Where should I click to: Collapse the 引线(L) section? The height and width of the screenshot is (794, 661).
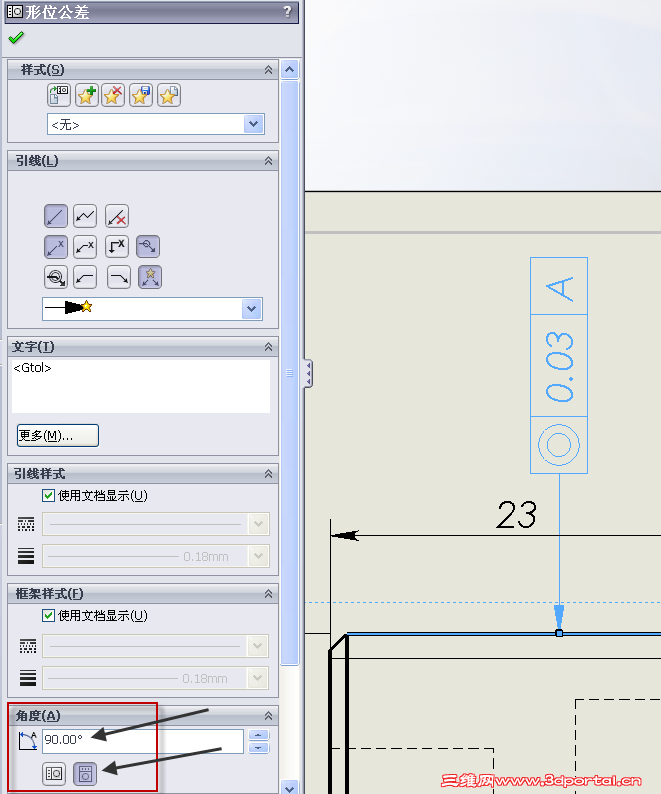(268, 161)
